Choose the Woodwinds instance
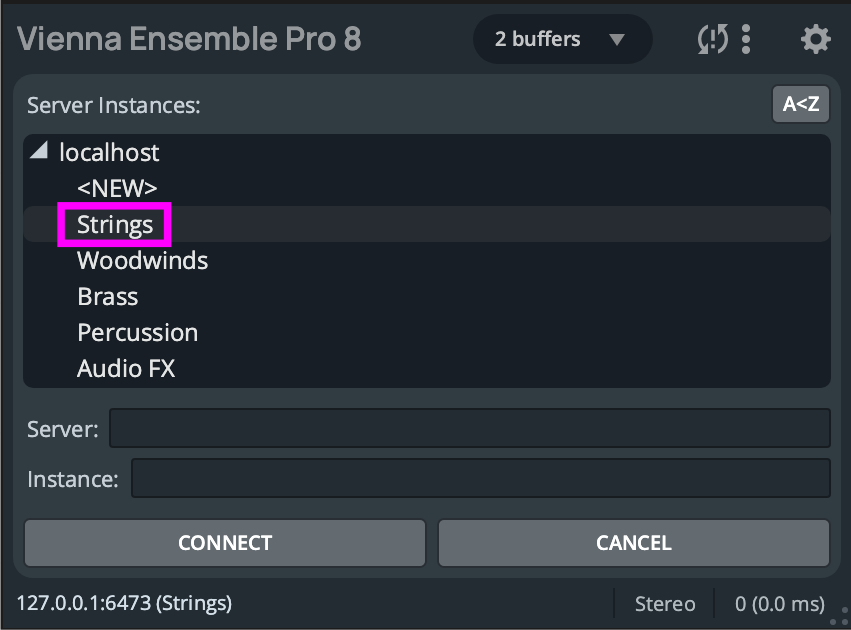The image size is (851, 630). (x=142, y=260)
